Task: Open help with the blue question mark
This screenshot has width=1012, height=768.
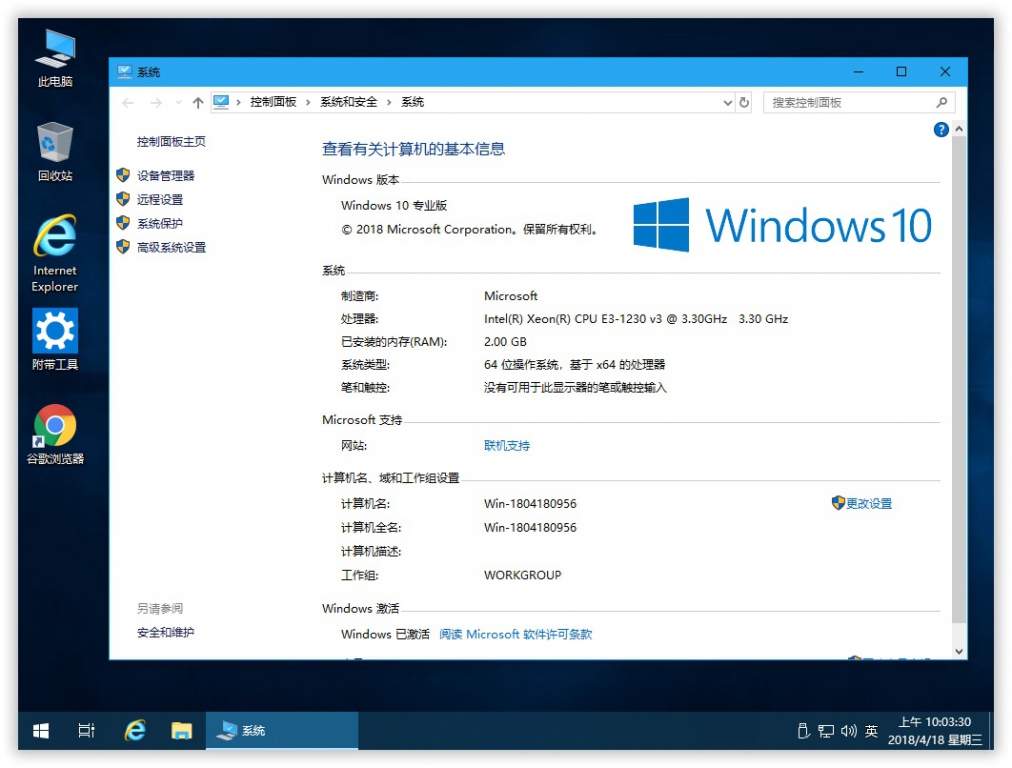Action: 941,130
